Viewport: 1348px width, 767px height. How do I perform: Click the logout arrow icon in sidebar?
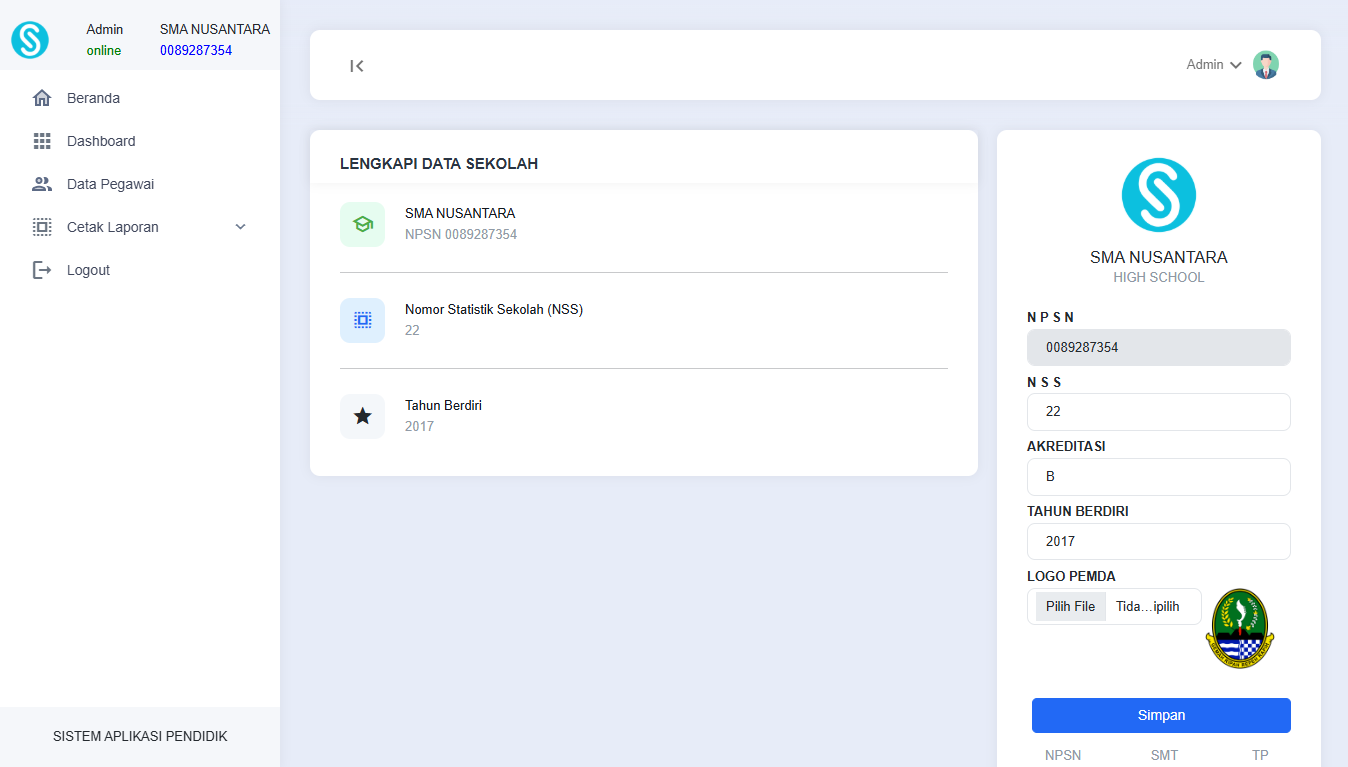pyautogui.click(x=42, y=270)
